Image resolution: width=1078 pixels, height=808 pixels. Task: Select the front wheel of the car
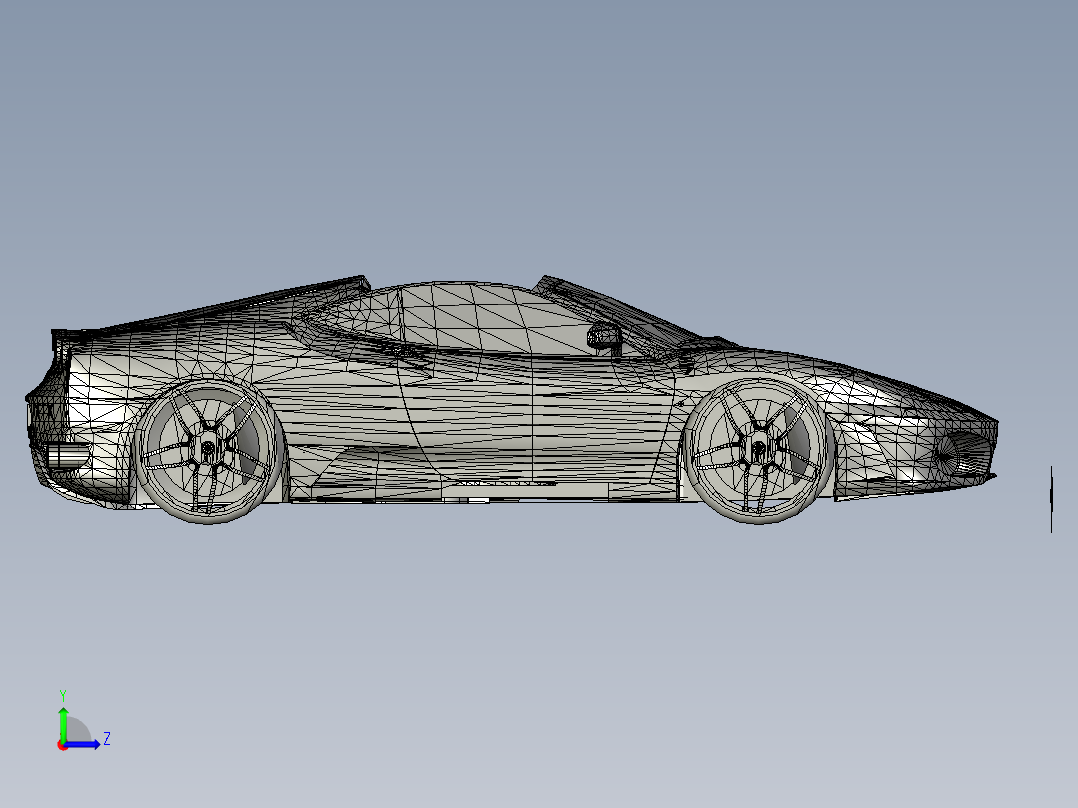point(757,449)
